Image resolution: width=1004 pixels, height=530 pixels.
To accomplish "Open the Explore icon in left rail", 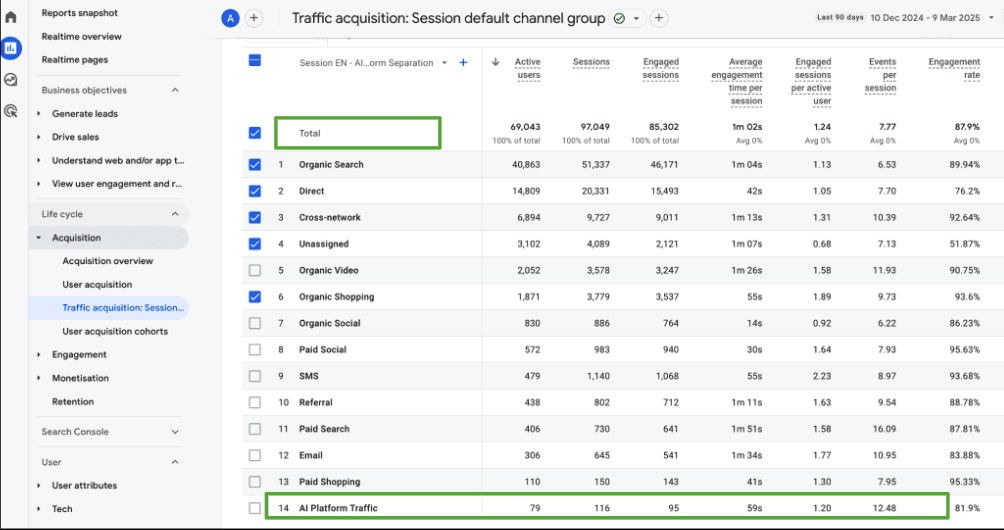I will point(11,80).
